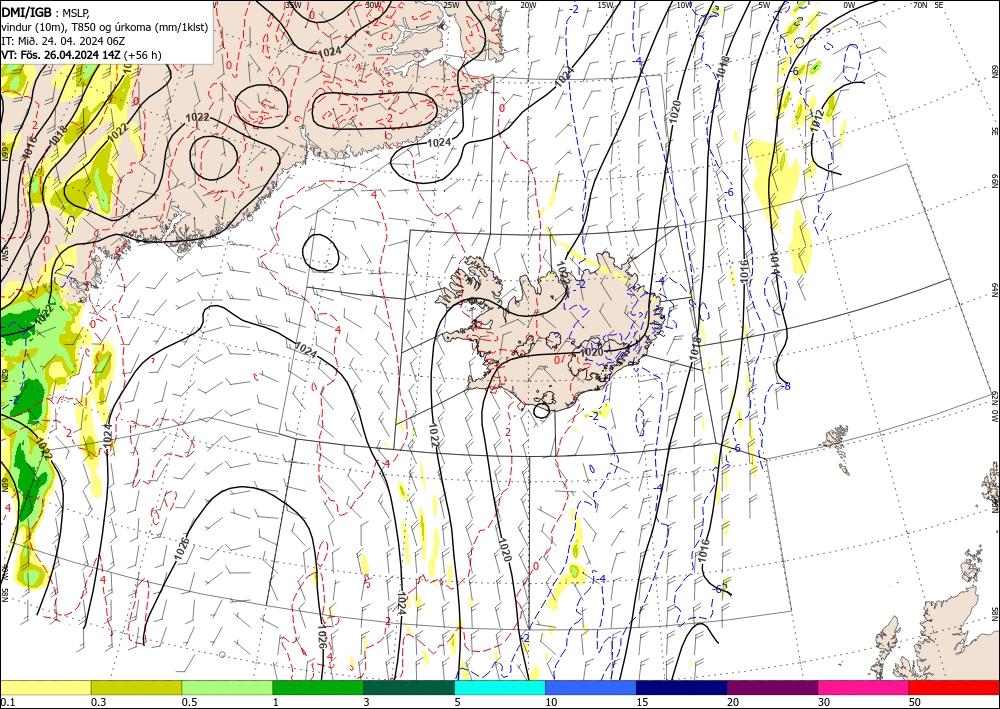Pick the cyan 5–10 mm legend swatch
The height and width of the screenshot is (709, 1000).
tap(500, 687)
